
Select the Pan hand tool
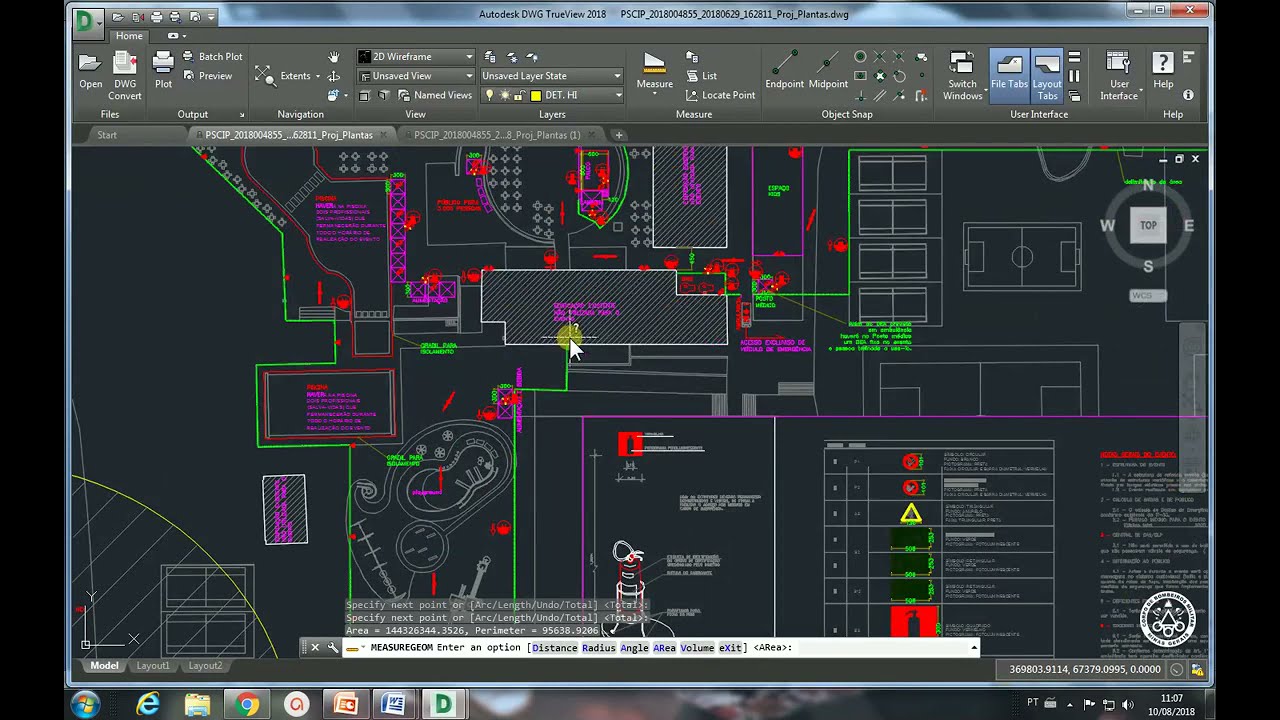[x=334, y=57]
